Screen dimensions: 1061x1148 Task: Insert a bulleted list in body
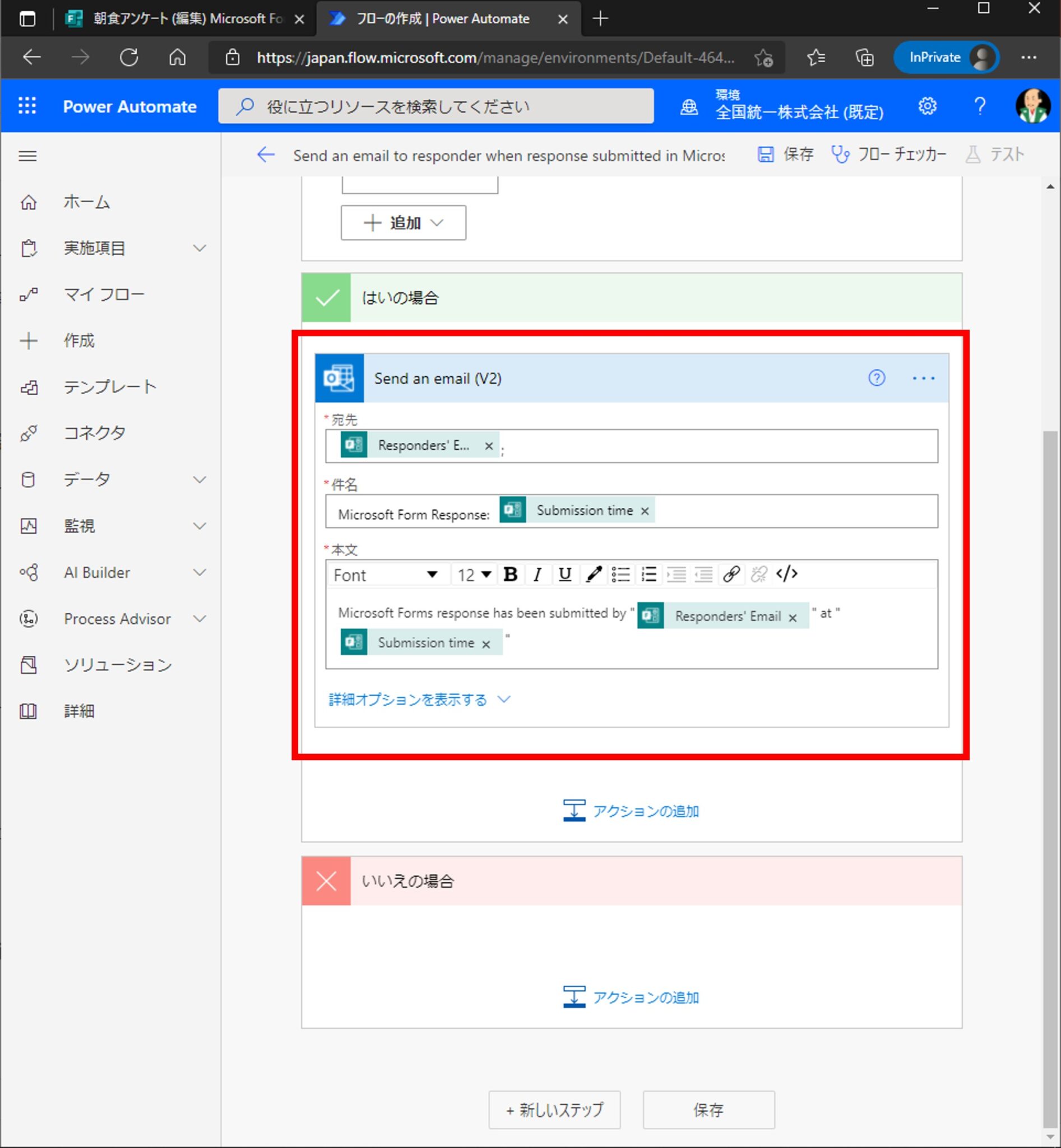[x=620, y=575]
